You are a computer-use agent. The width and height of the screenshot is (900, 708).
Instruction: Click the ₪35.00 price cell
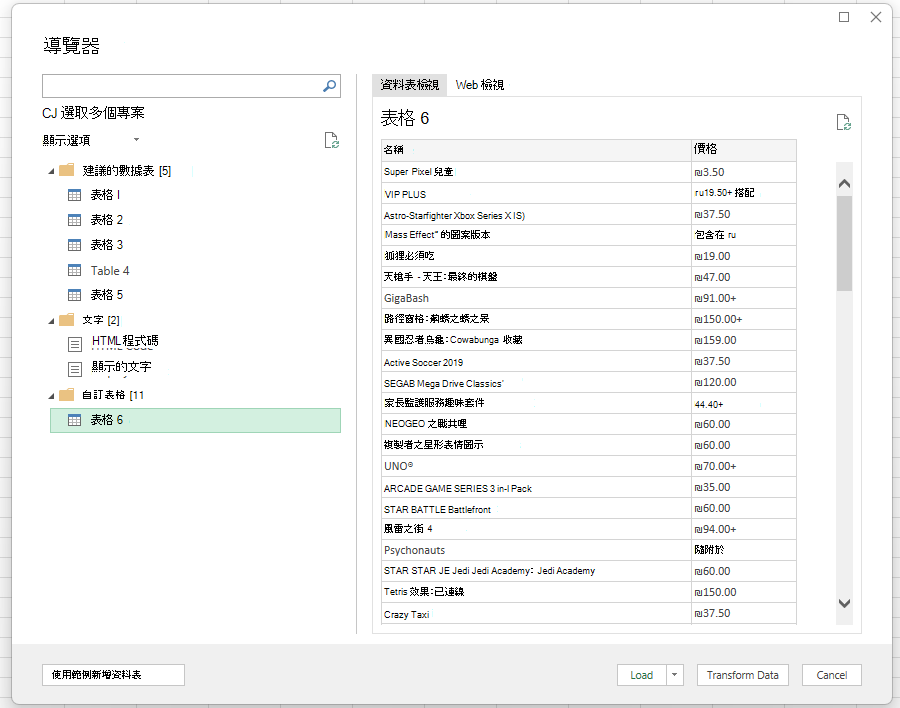pos(744,488)
